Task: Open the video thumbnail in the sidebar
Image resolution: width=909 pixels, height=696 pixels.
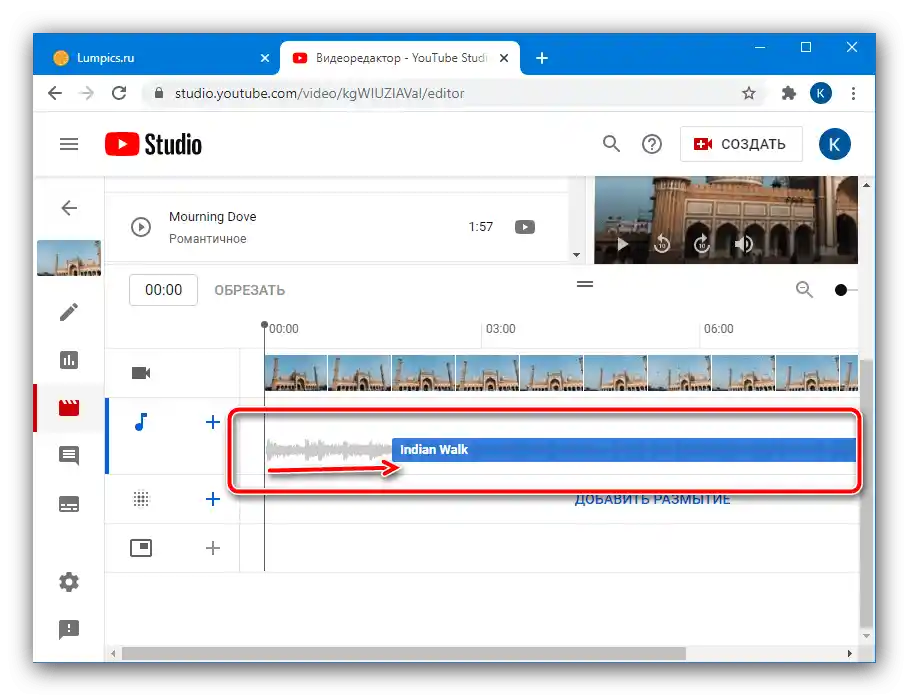Action: pyautogui.click(x=69, y=257)
